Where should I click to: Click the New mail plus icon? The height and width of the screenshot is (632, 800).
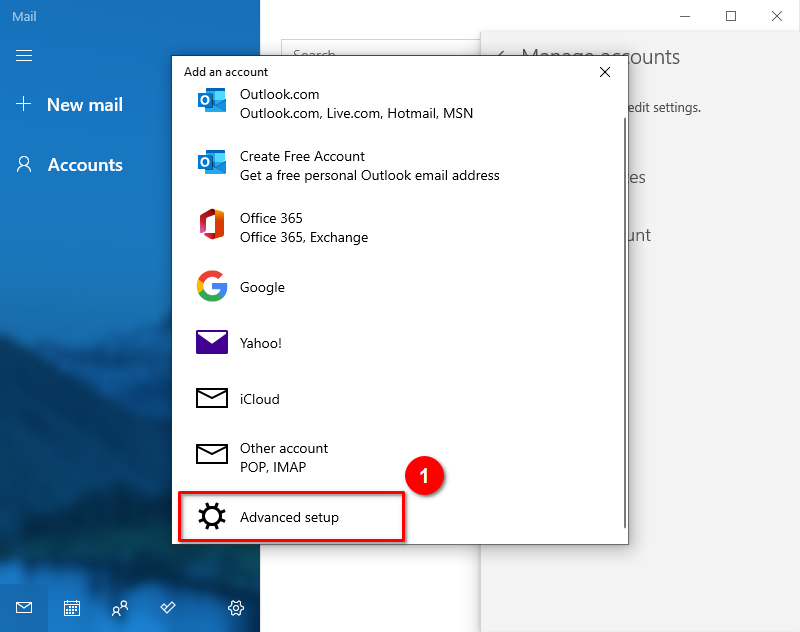(23, 104)
